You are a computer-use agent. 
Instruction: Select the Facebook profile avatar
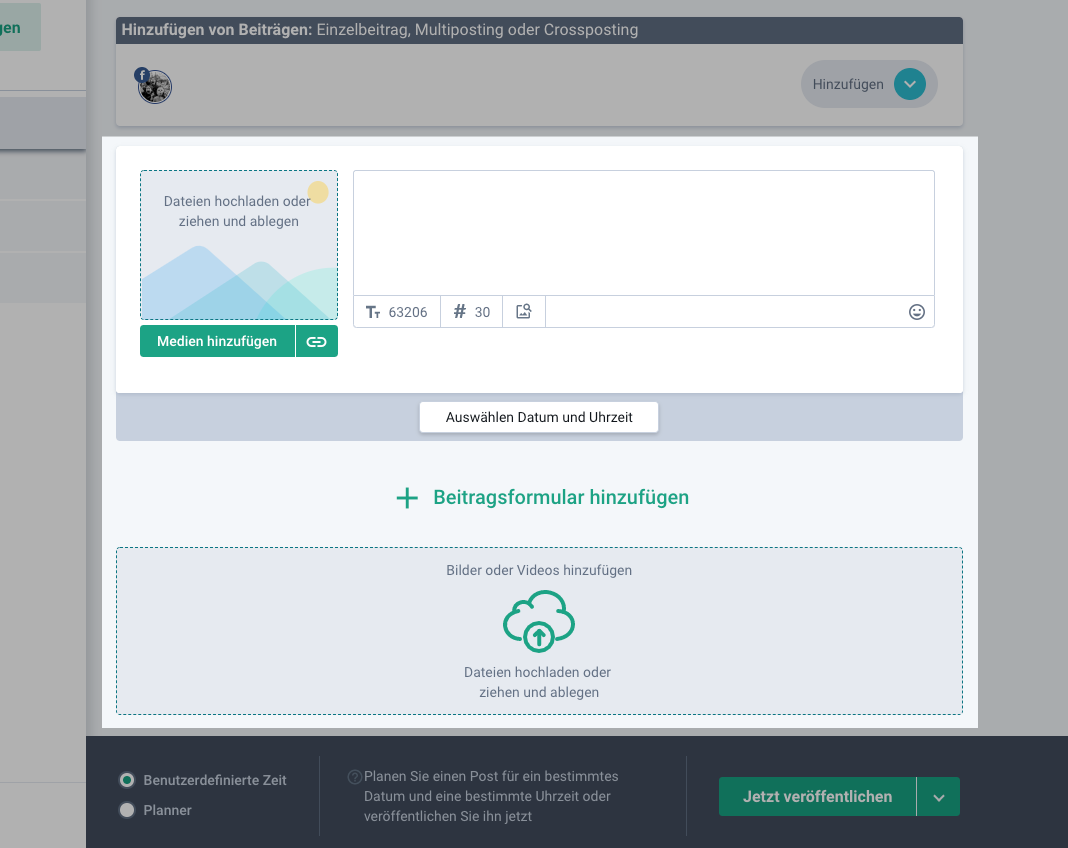pyautogui.click(x=155, y=86)
